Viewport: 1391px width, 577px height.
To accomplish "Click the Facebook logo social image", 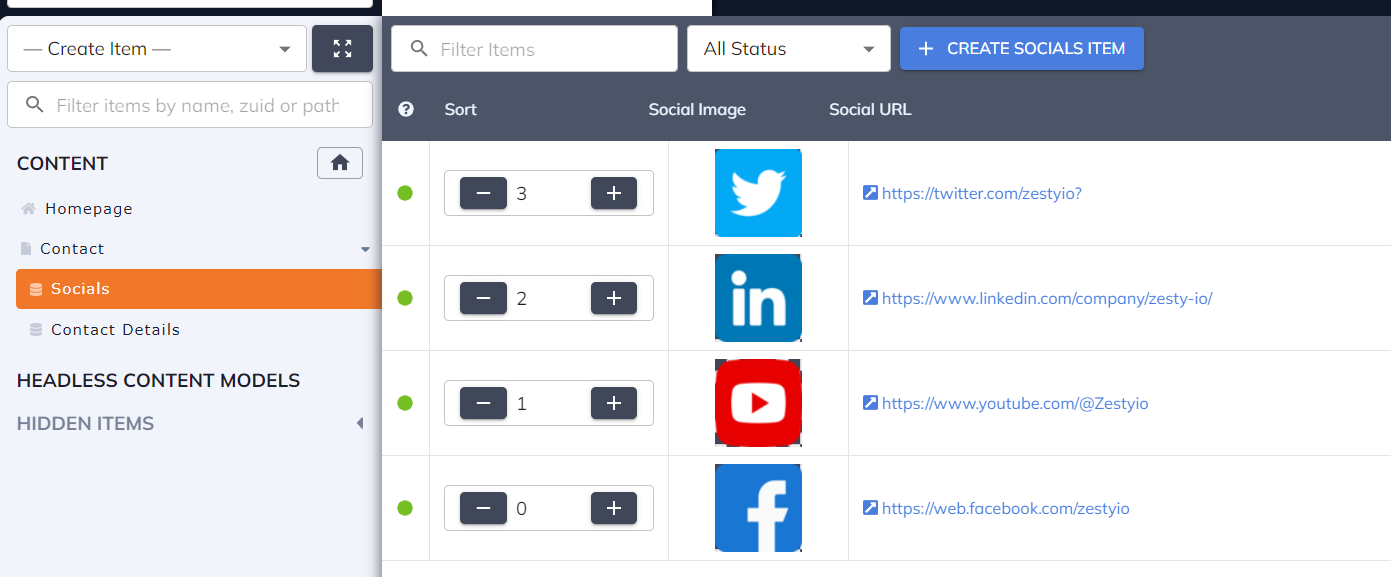I will coord(758,508).
